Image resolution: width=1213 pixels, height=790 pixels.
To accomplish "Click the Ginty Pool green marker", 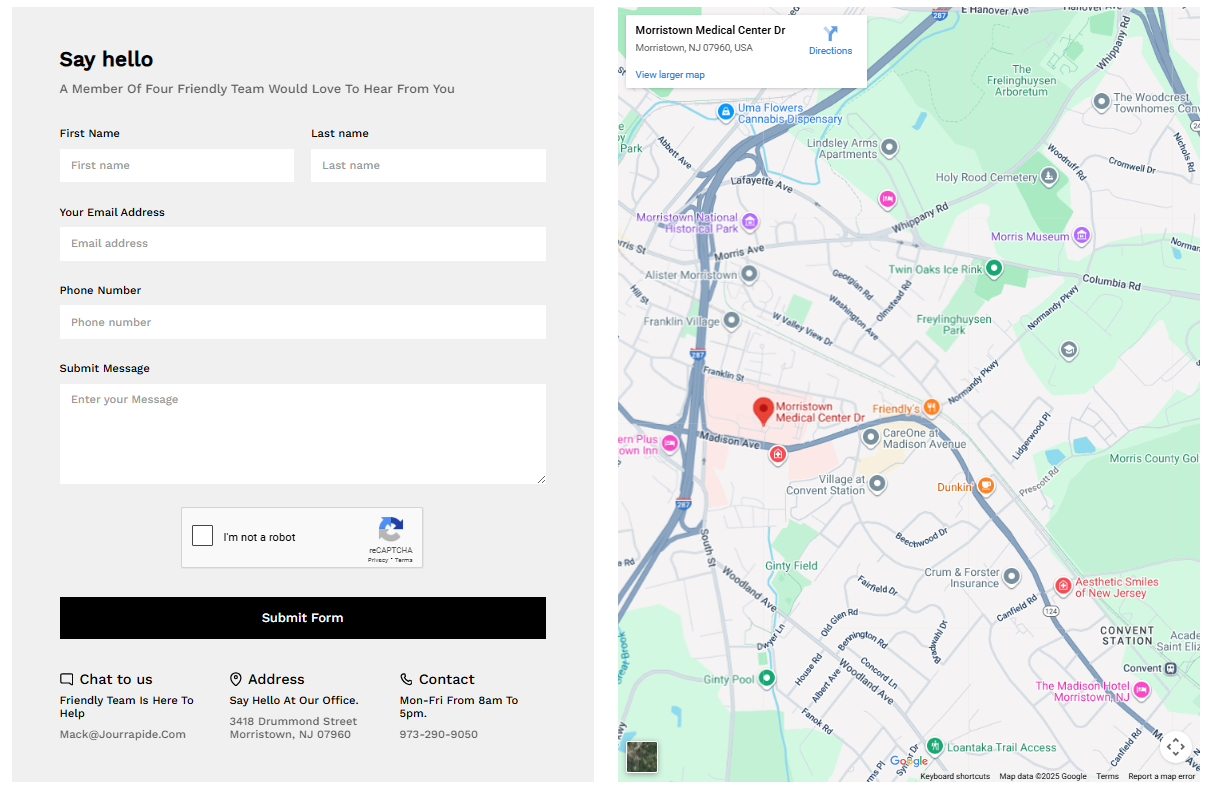I will [767, 679].
